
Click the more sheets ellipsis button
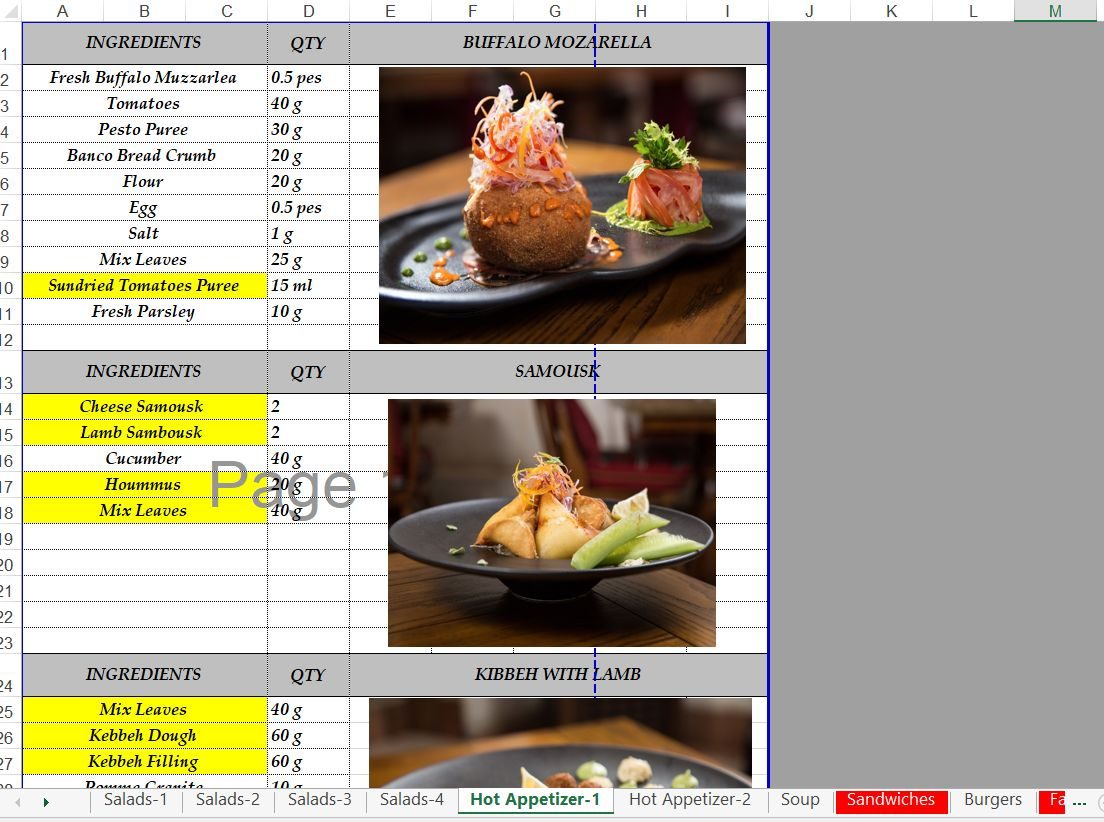[x=1079, y=802]
